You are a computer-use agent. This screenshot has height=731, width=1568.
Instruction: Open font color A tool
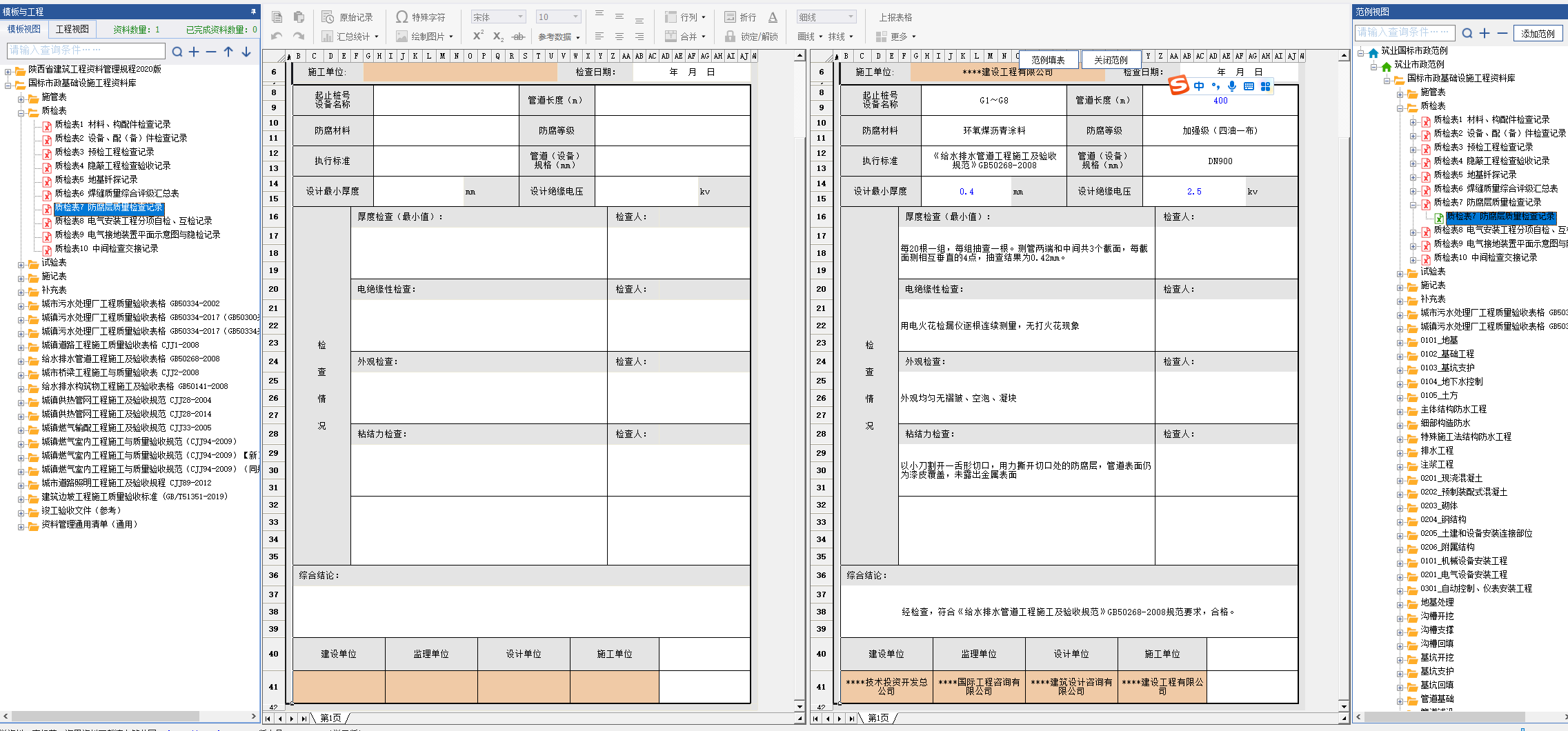(x=773, y=17)
